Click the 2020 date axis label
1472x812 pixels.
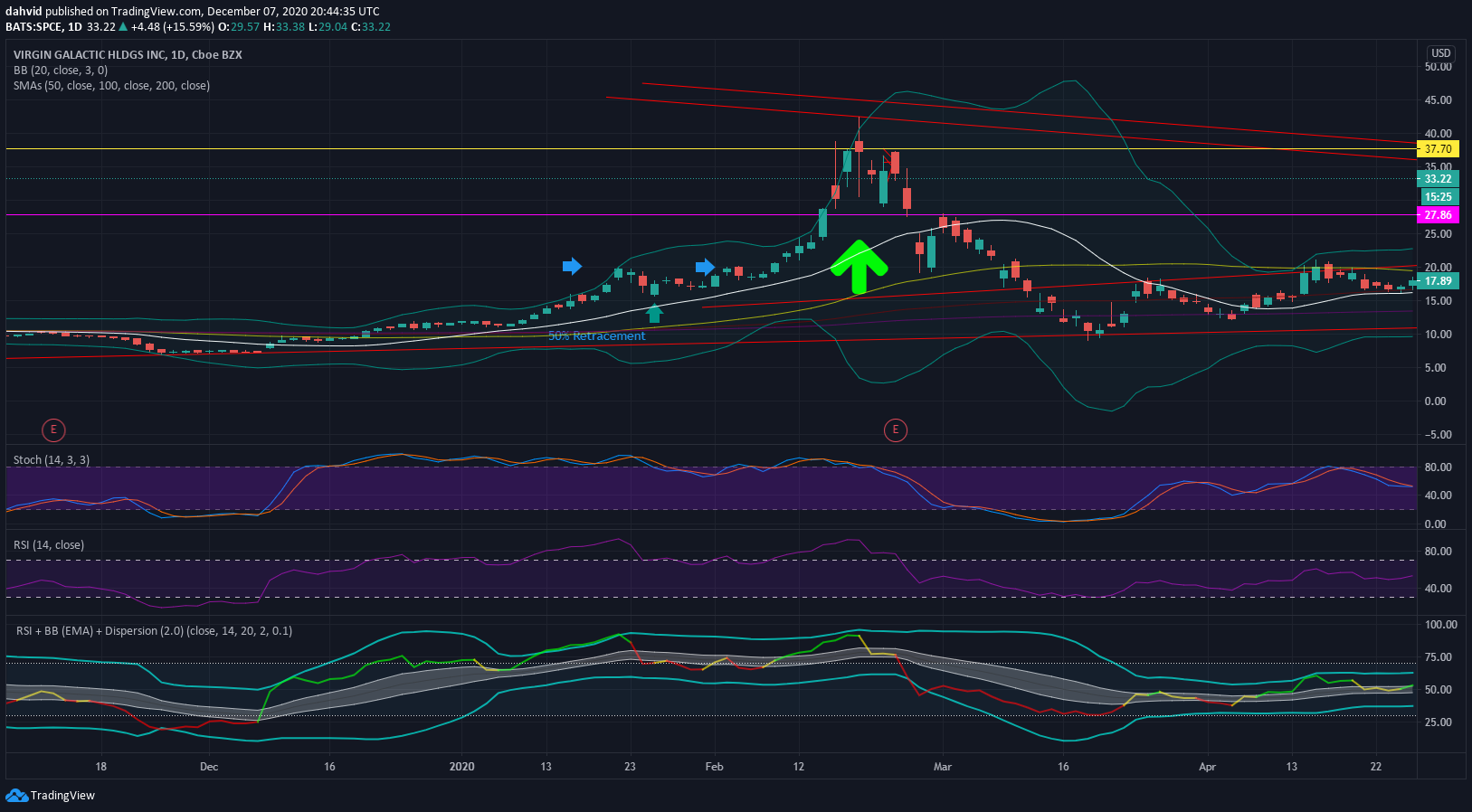(x=461, y=767)
